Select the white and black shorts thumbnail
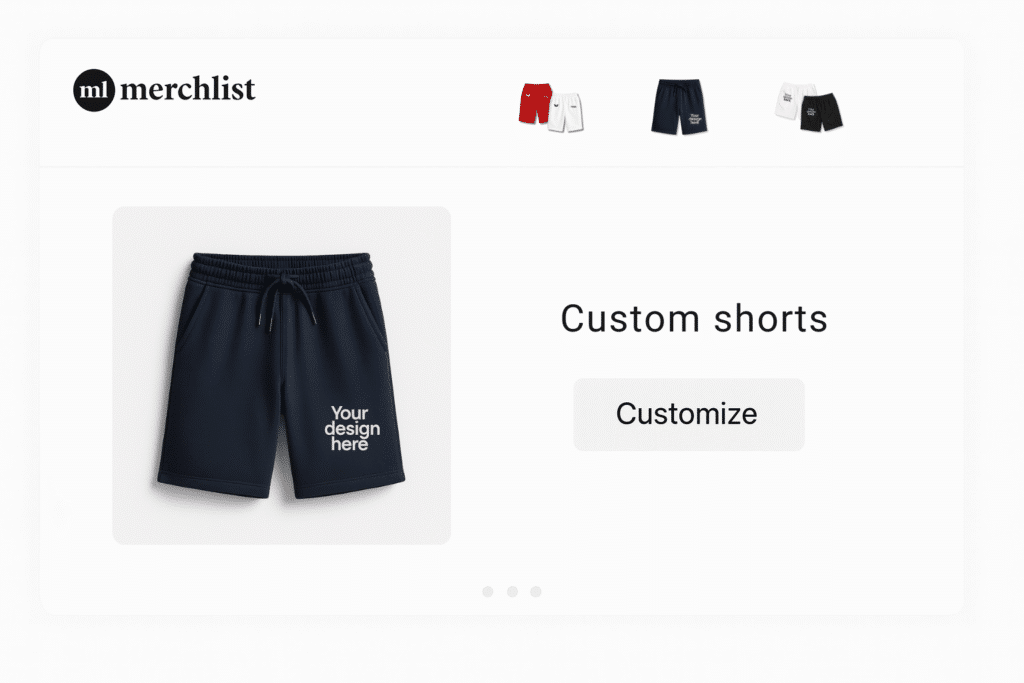The width and height of the screenshot is (1024, 683). (x=808, y=107)
